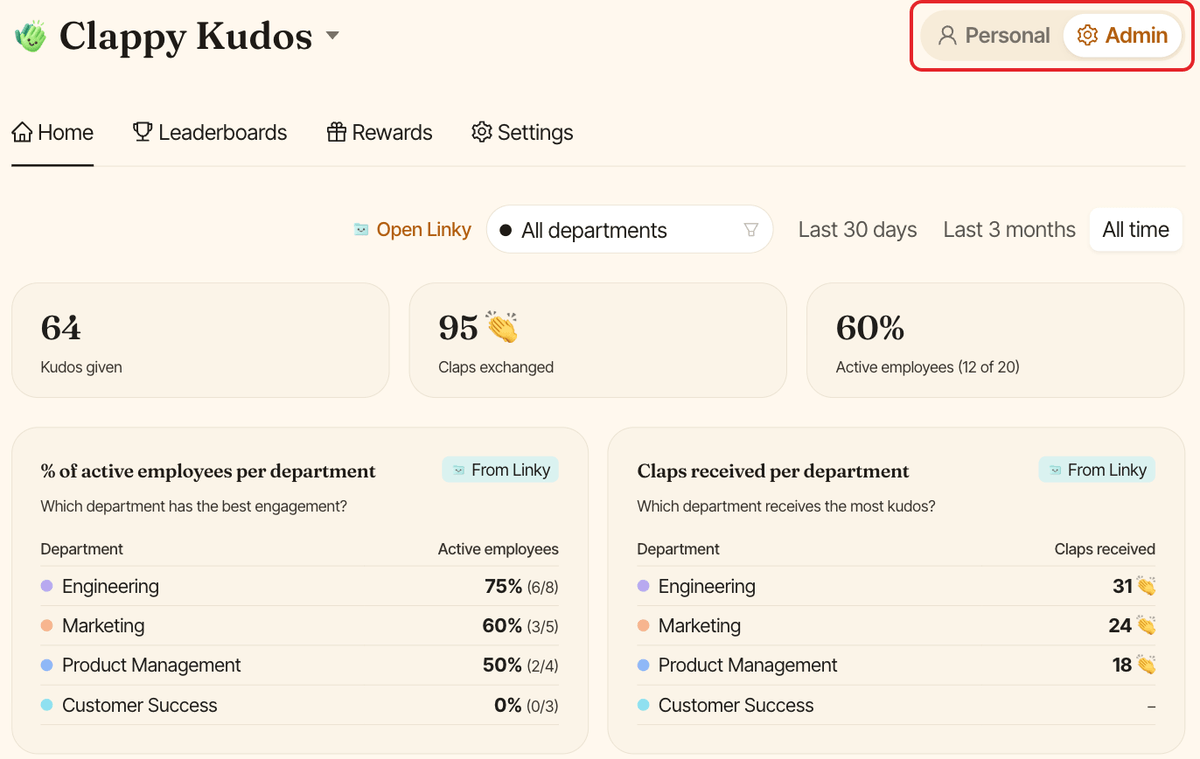1200x759 pixels.
Task: Click the Claps received column header
Action: click(x=1105, y=549)
